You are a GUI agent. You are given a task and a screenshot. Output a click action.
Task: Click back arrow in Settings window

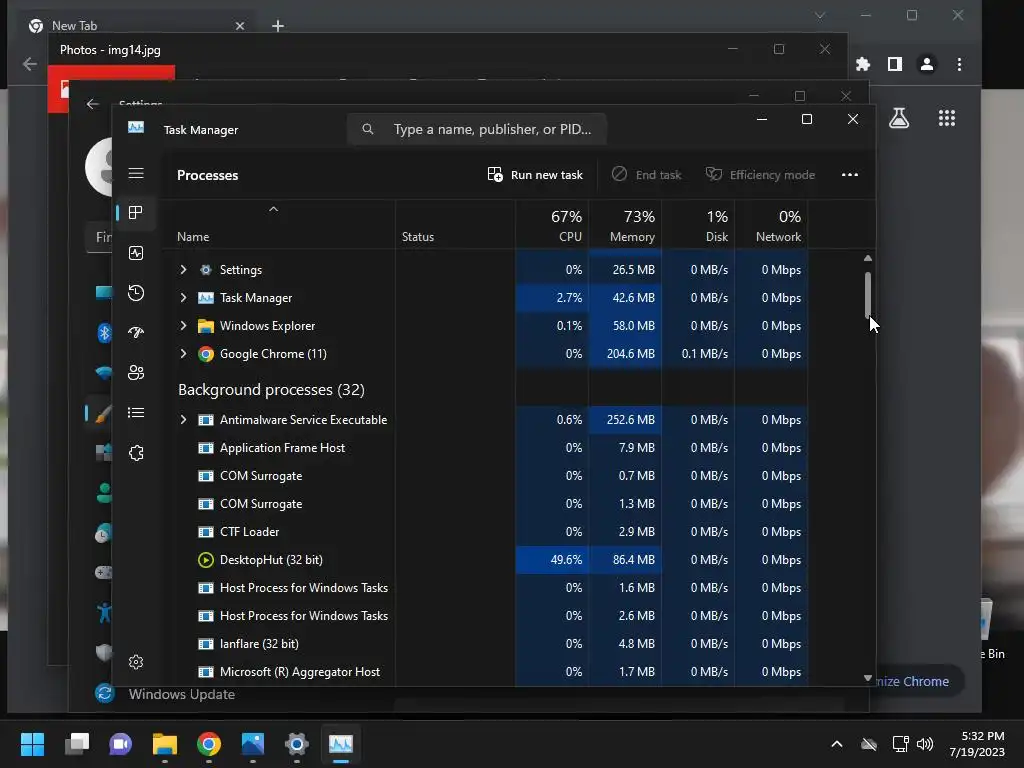93,104
